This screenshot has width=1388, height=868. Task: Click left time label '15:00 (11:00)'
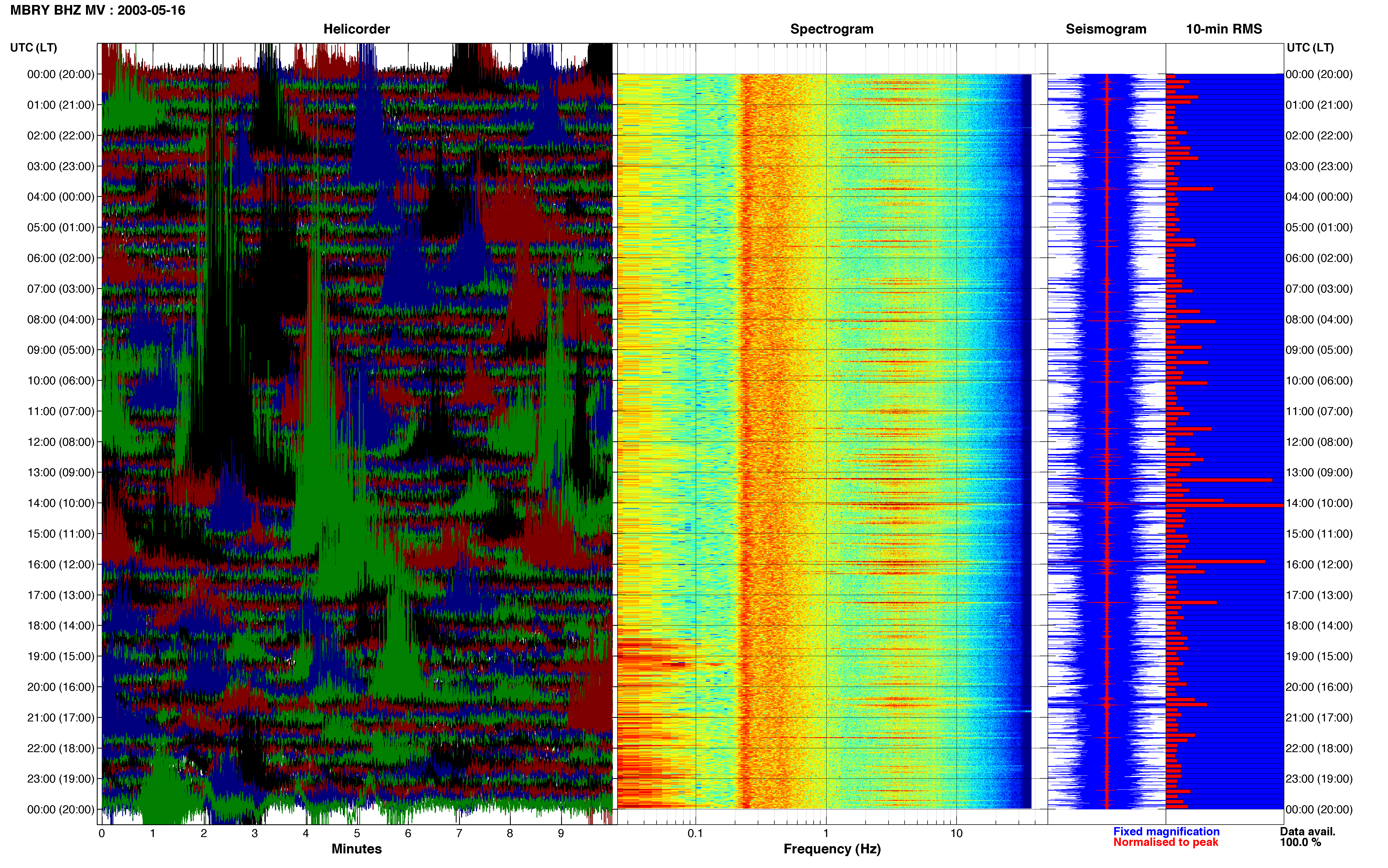pyautogui.click(x=61, y=534)
